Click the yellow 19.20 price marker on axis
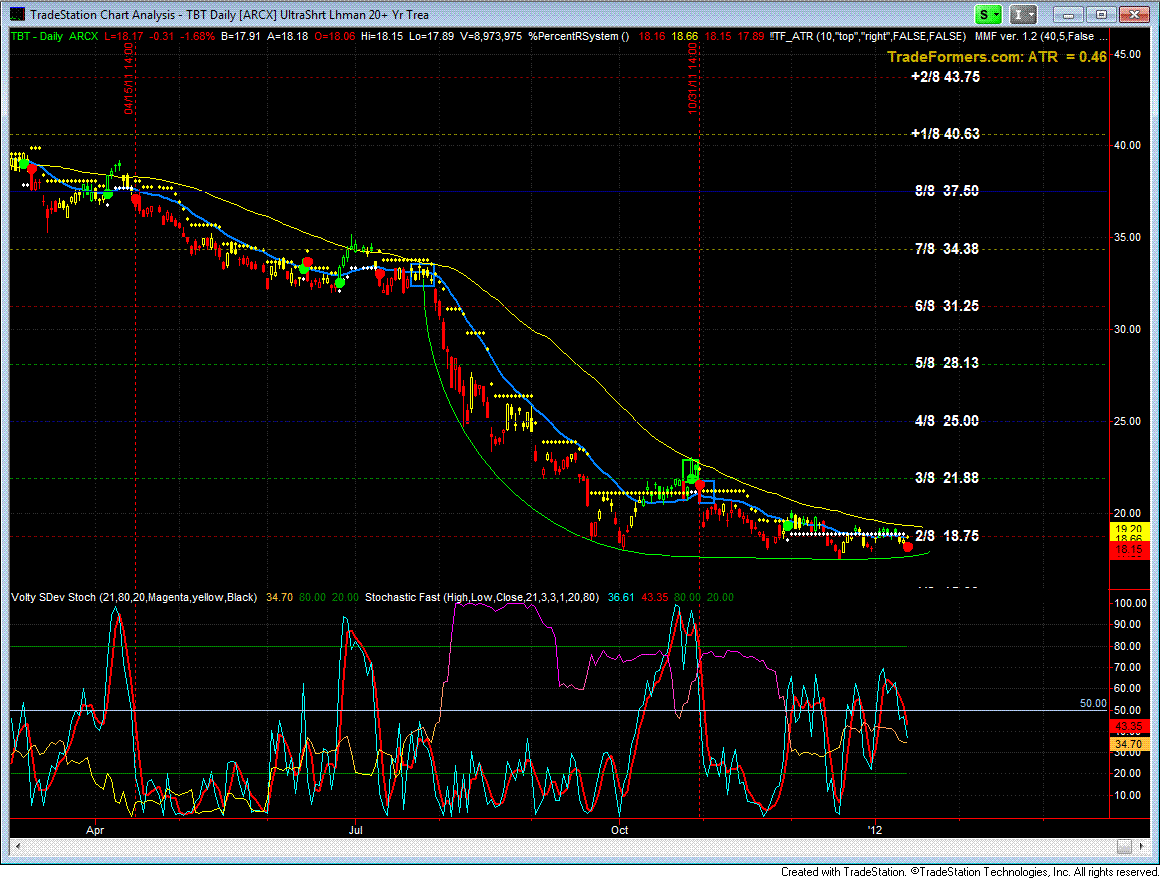1160x878 pixels. pos(1129,528)
